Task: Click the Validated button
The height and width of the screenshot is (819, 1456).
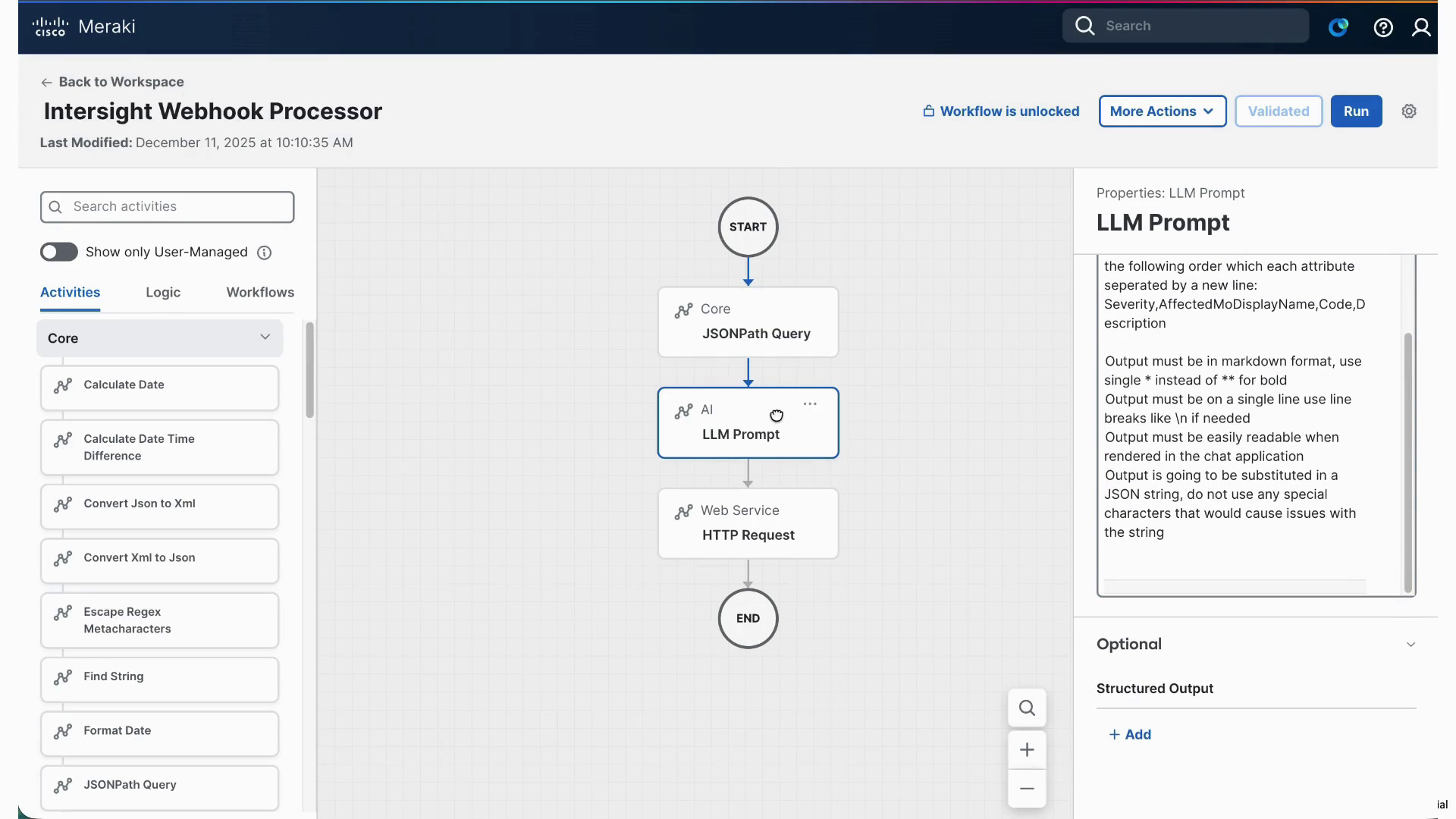Action: point(1279,111)
